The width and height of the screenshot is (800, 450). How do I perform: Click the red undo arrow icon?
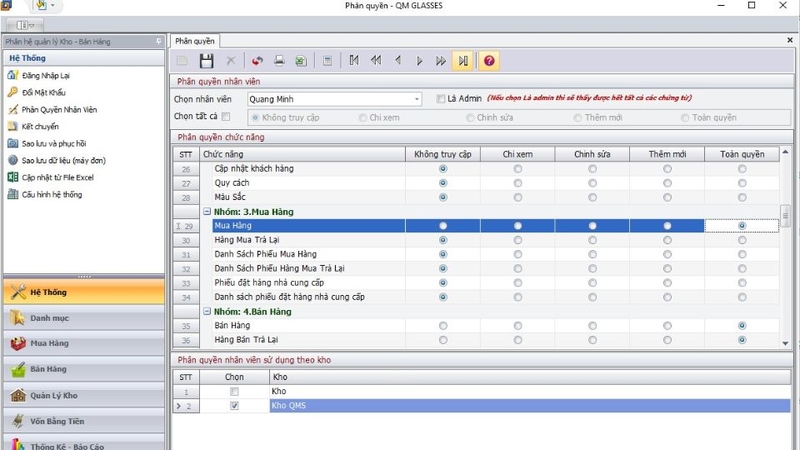coord(257,61)
